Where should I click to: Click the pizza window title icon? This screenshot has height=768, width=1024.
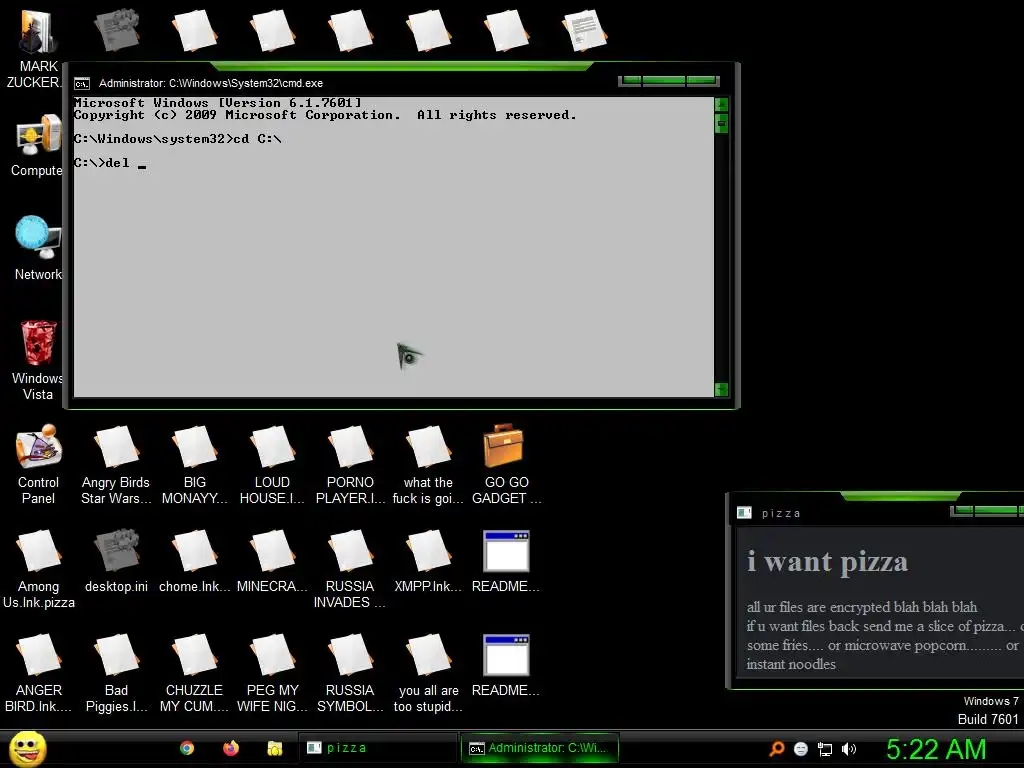coord(744,513)
